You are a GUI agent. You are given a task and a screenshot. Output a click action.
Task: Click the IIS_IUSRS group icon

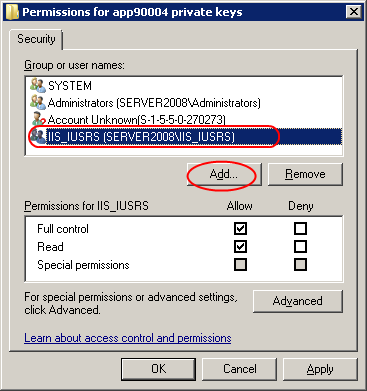click(37, 136)
